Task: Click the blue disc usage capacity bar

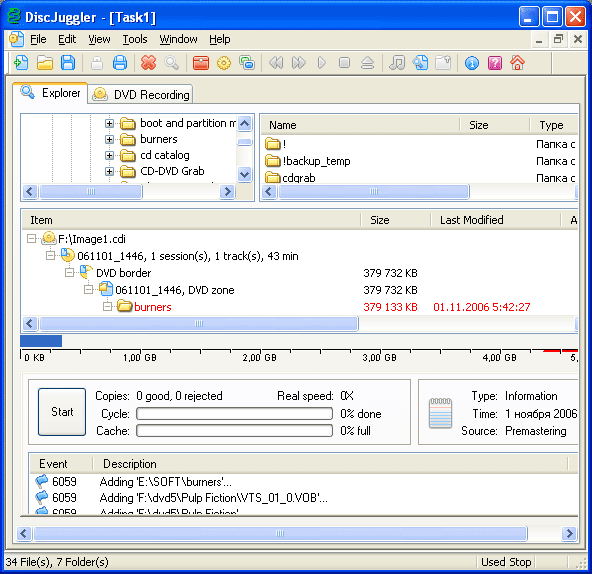Action: click(x=41, y=341)
